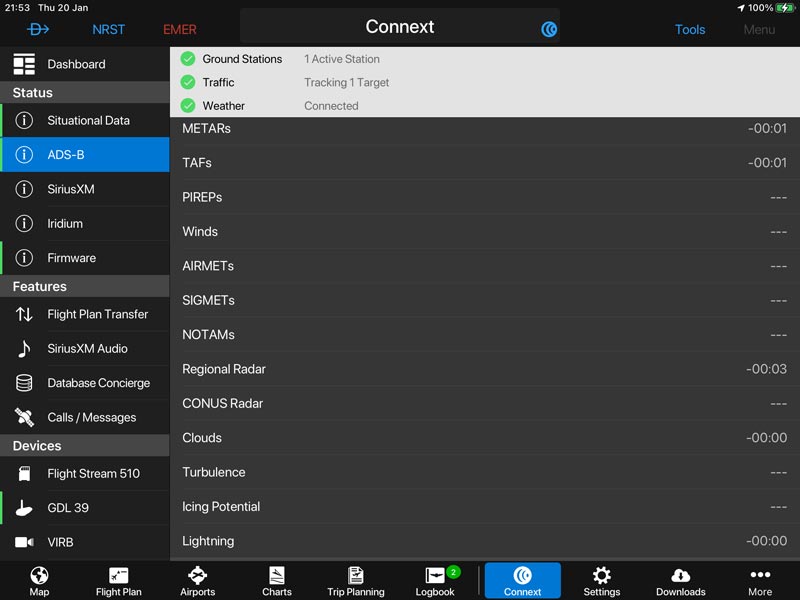Viewport: 800px width, 600px height.
Task: Switch to the Flight Plan tab
Action: (118, 581)
